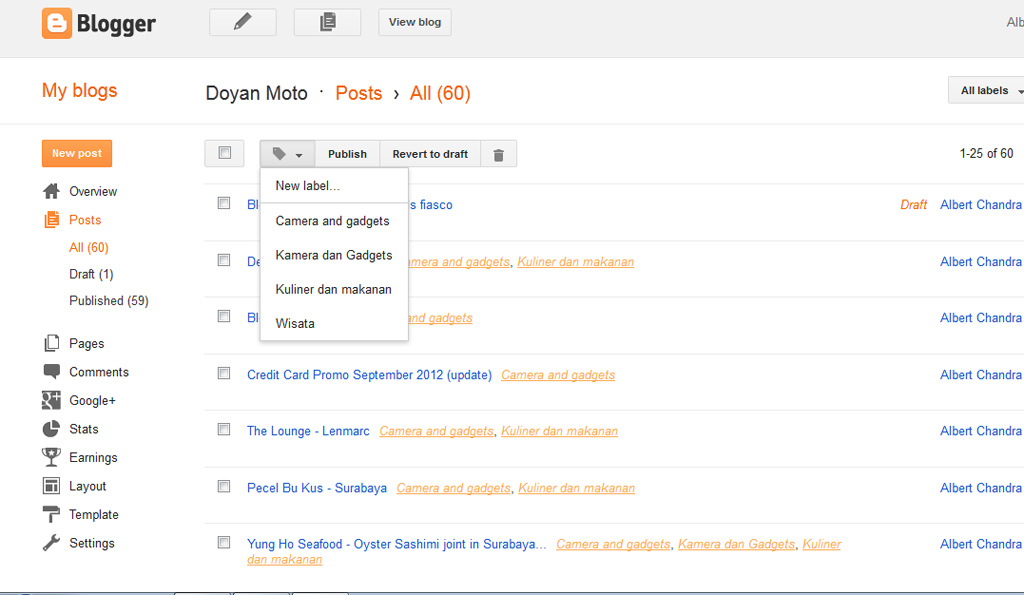Delete selected posts with the trash icon
1024x595 pixels.
[498, 153]
